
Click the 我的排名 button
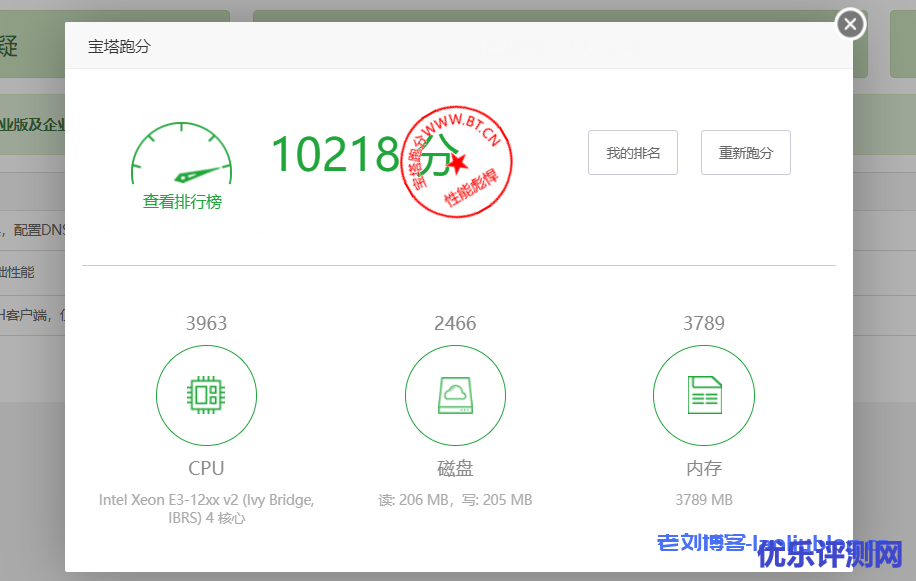pos(633,152)
